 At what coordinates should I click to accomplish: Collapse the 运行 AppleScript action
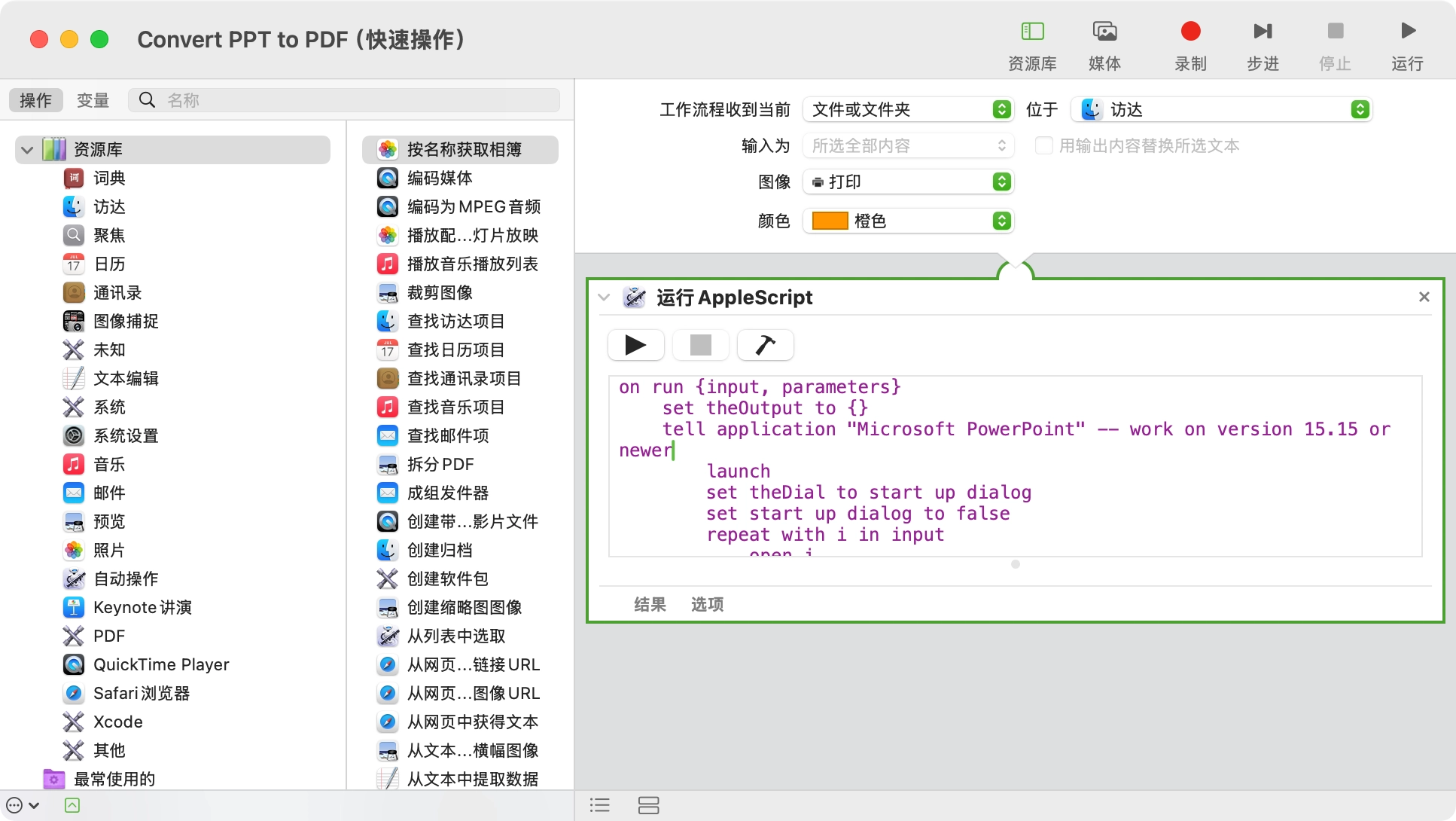tap(603, 298)
